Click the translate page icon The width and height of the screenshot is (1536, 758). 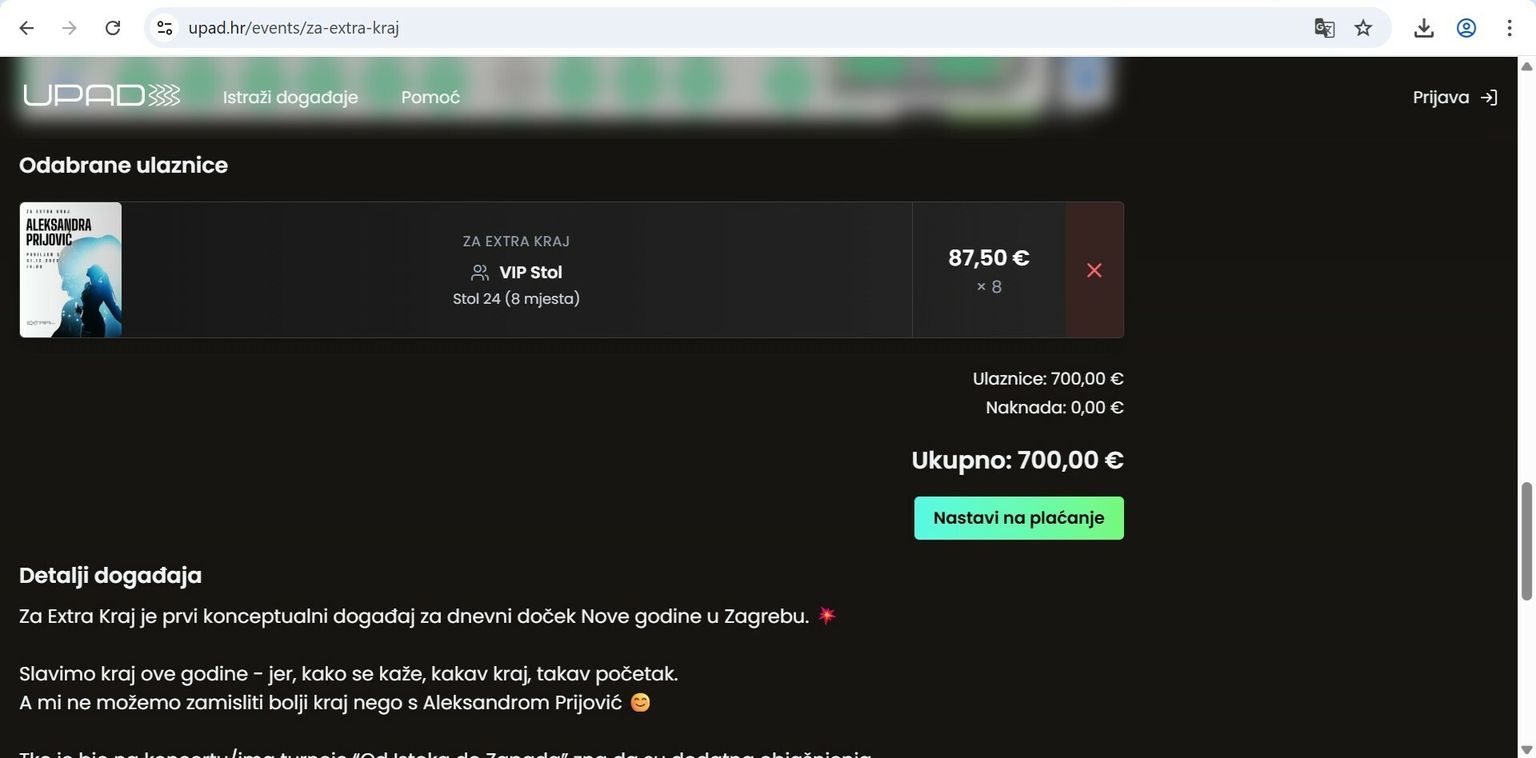click(1324, 28)
